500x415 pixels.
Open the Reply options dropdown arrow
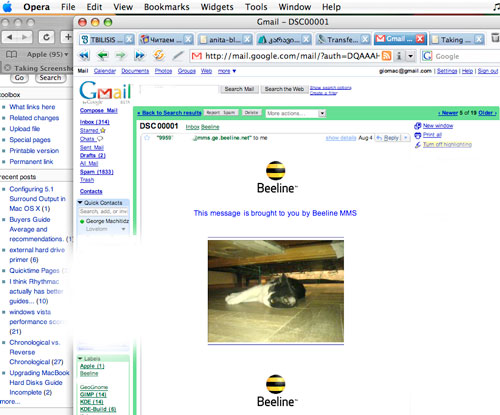(406, 138)
